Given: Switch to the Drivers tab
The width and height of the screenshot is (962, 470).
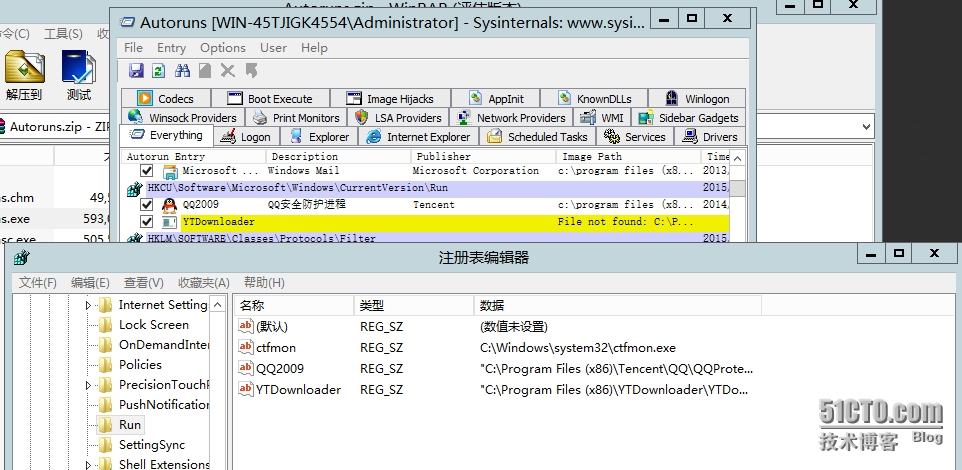Looking at the screenshot, I should 710,137.
